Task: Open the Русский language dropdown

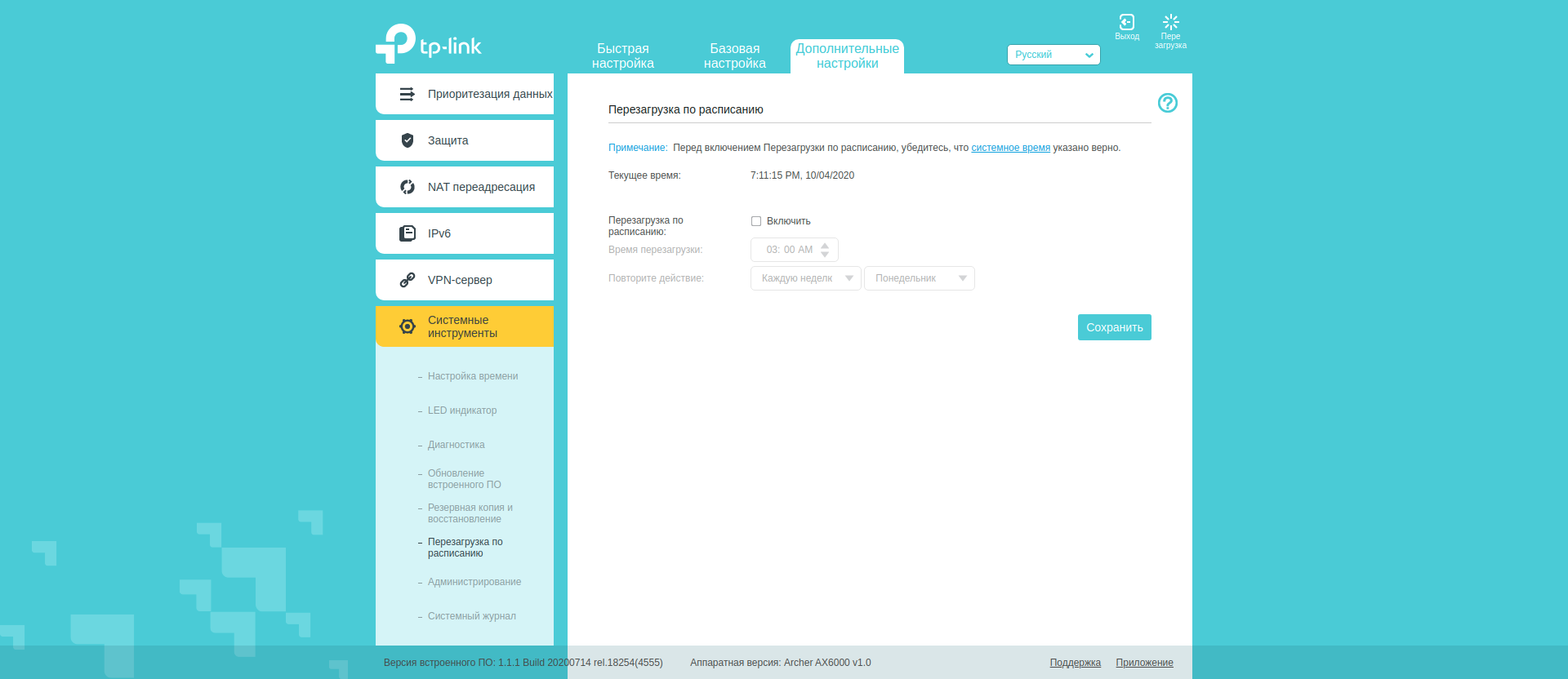Action: [x=1053, y=55]
